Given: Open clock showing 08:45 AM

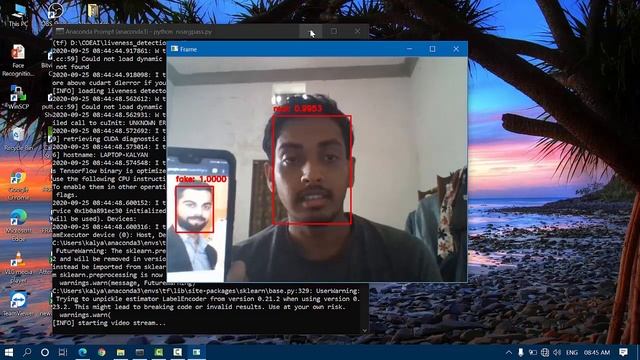Looking at the screenshot, I should tap(596, 352).
